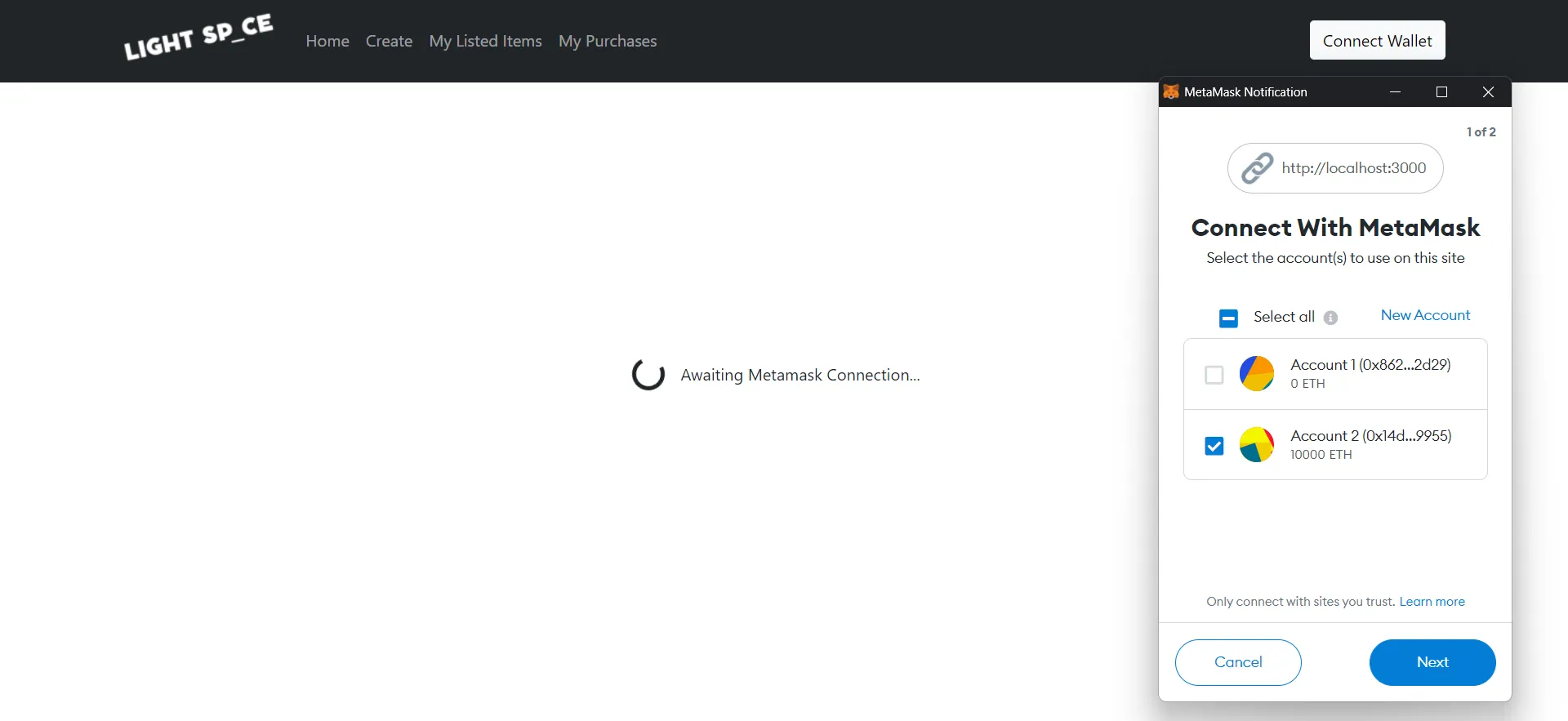
Task: Click the info icon next to Select all
Action: pos(1330,318)
